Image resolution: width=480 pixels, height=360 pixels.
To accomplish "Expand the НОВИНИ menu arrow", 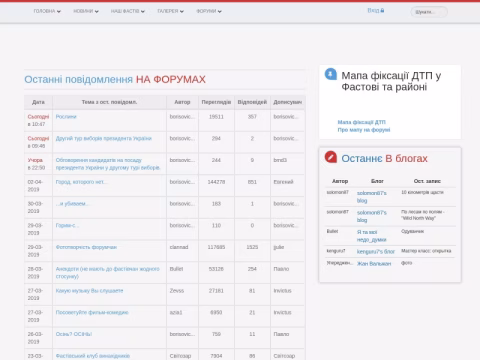I will click(x=97, y=11).
